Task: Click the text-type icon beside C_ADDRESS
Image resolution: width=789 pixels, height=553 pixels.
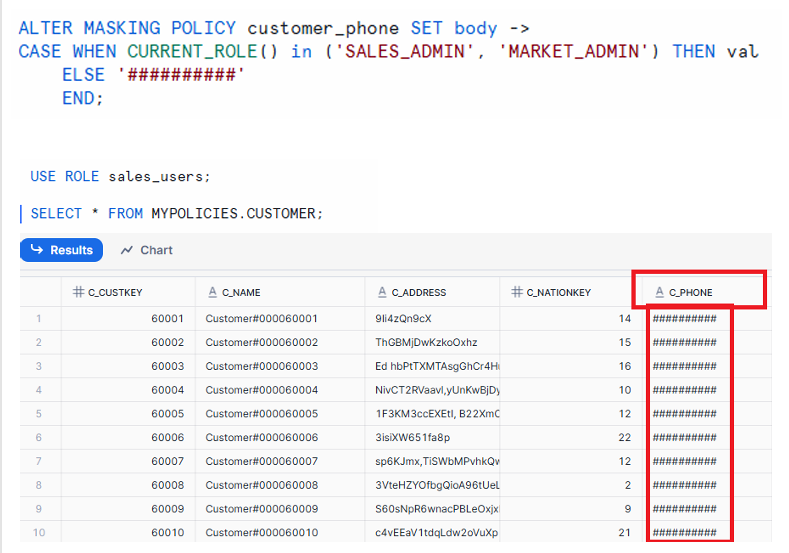Action: pos(383,292)
